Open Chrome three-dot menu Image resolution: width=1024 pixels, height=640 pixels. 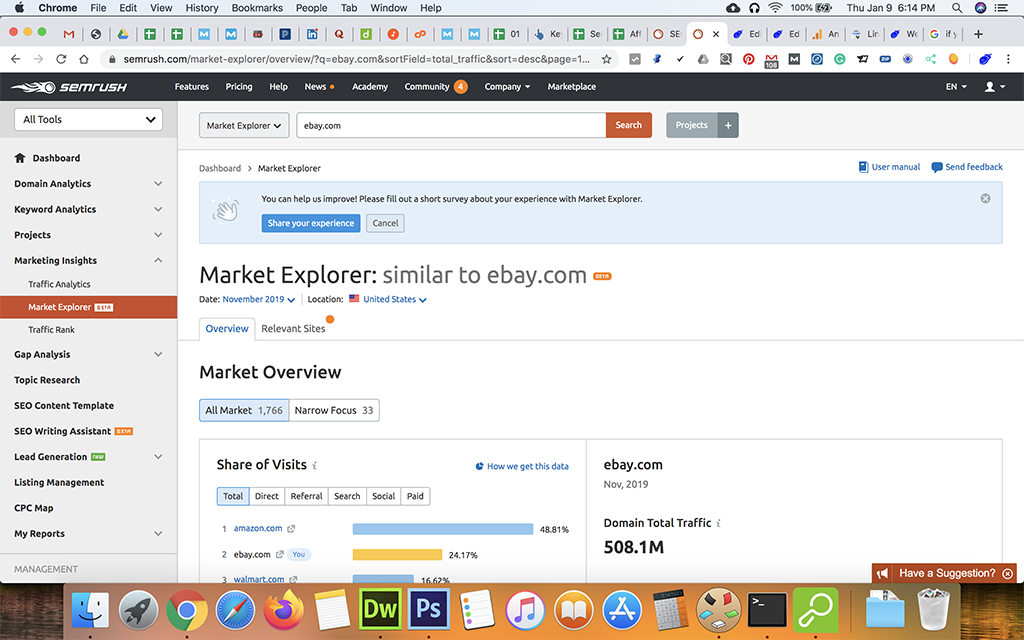pyautogui.click(x=1008, y=59)
